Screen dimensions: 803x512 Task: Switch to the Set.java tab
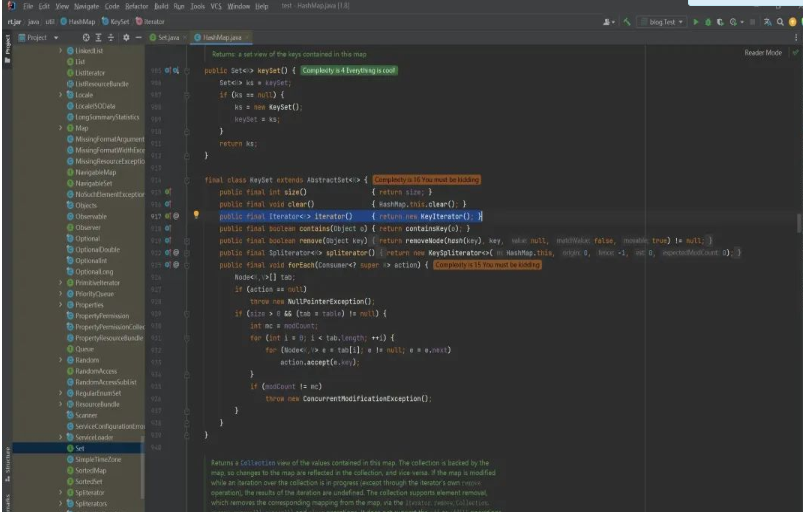click(168, 37)
